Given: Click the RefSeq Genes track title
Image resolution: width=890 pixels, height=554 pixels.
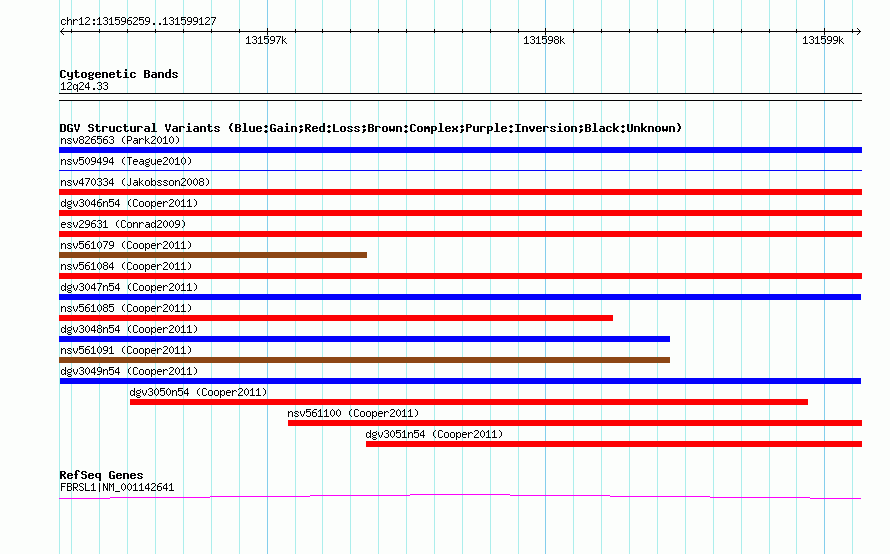Looking at the screenshot, I should (x=101, y=475).
